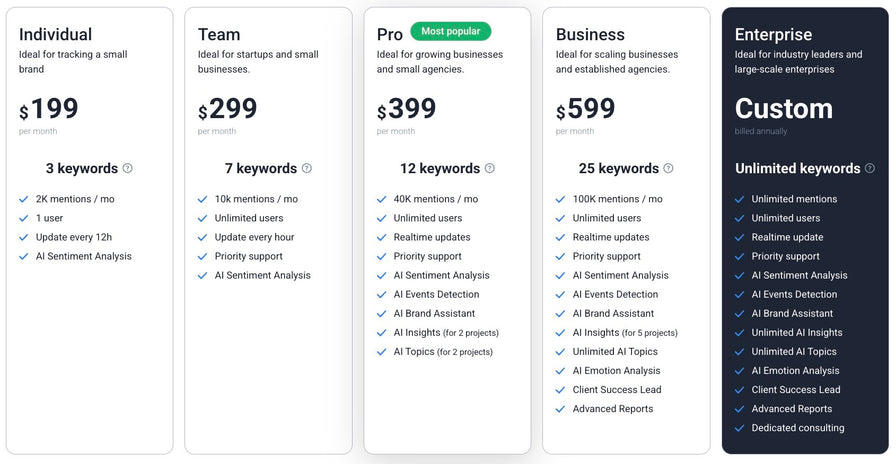Image resolution: width=896 pixels, height=464 pixels.
Task: Click checkmark beside Dedicated consulting
Action: [739, 428]
